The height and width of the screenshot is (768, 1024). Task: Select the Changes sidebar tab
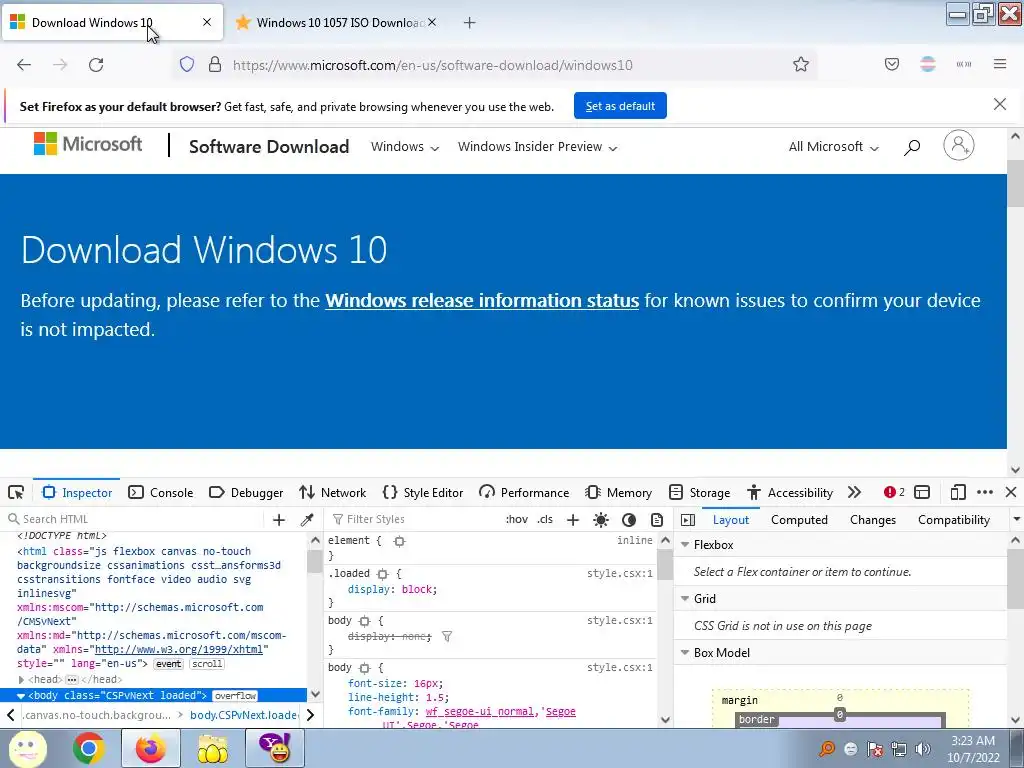click(x=872, y=520)
